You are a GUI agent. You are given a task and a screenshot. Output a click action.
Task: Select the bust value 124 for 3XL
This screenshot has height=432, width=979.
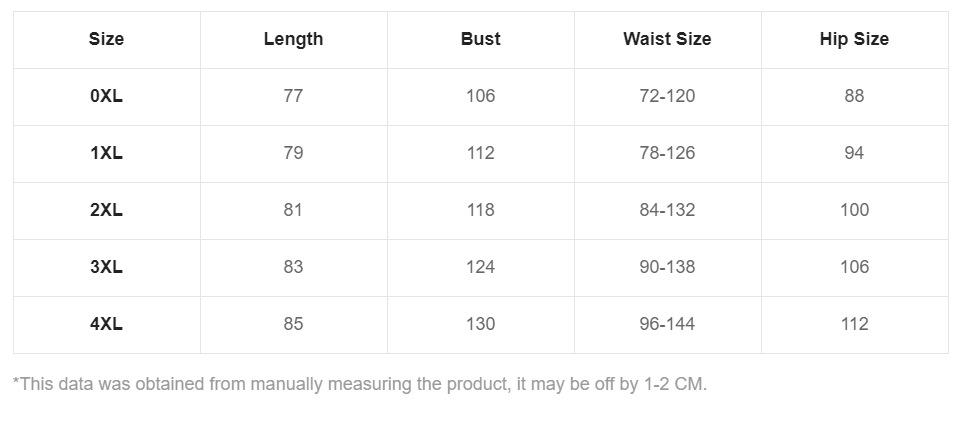480,267
